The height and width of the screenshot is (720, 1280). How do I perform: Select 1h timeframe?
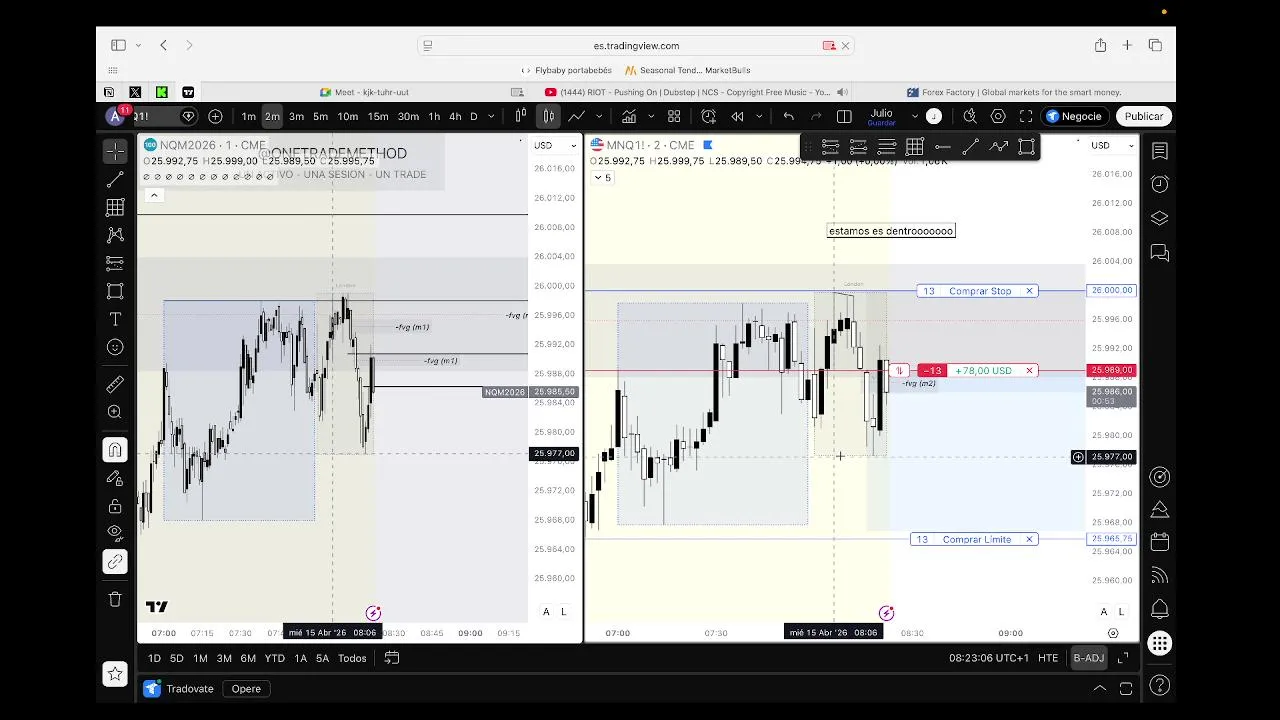point(434,116)
